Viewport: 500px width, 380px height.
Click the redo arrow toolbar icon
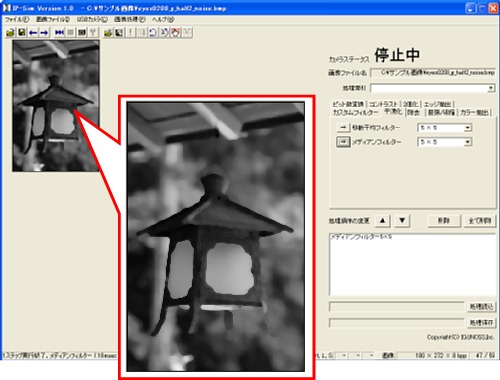164,32
